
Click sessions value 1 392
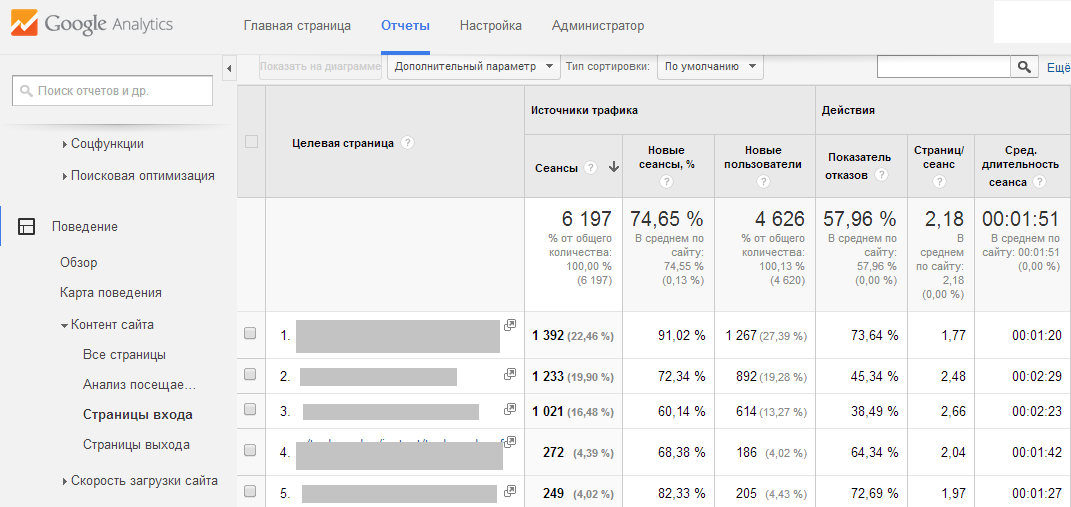(548, 335)
